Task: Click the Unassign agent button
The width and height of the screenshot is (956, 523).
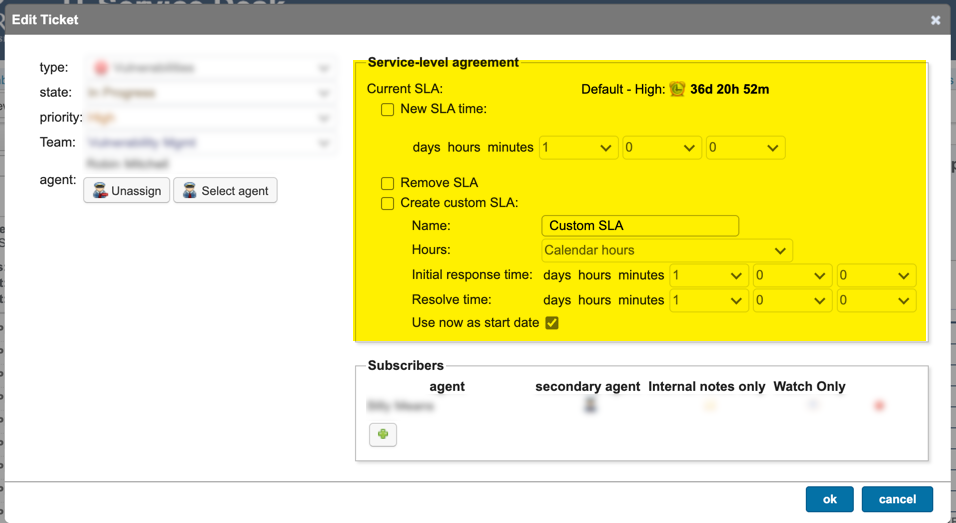Action: [x=126, y=191]
